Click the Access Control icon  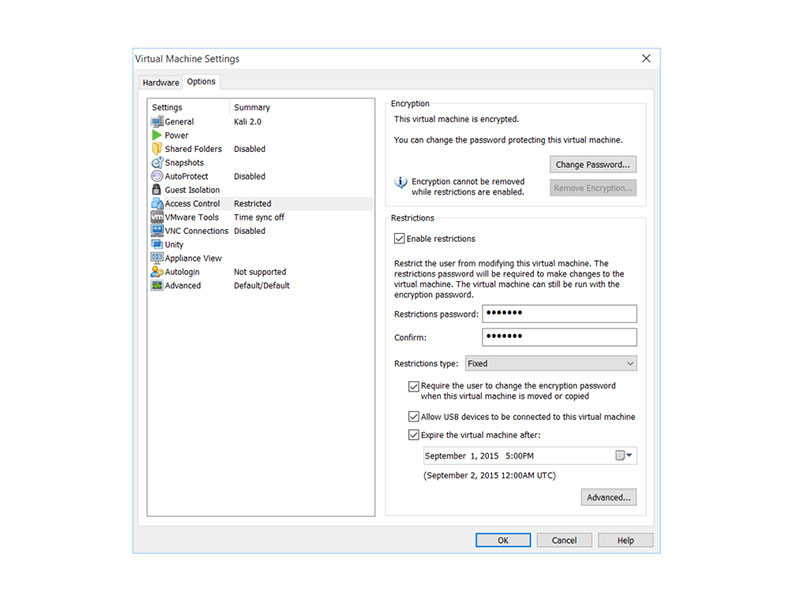click(x=157, y=204)
